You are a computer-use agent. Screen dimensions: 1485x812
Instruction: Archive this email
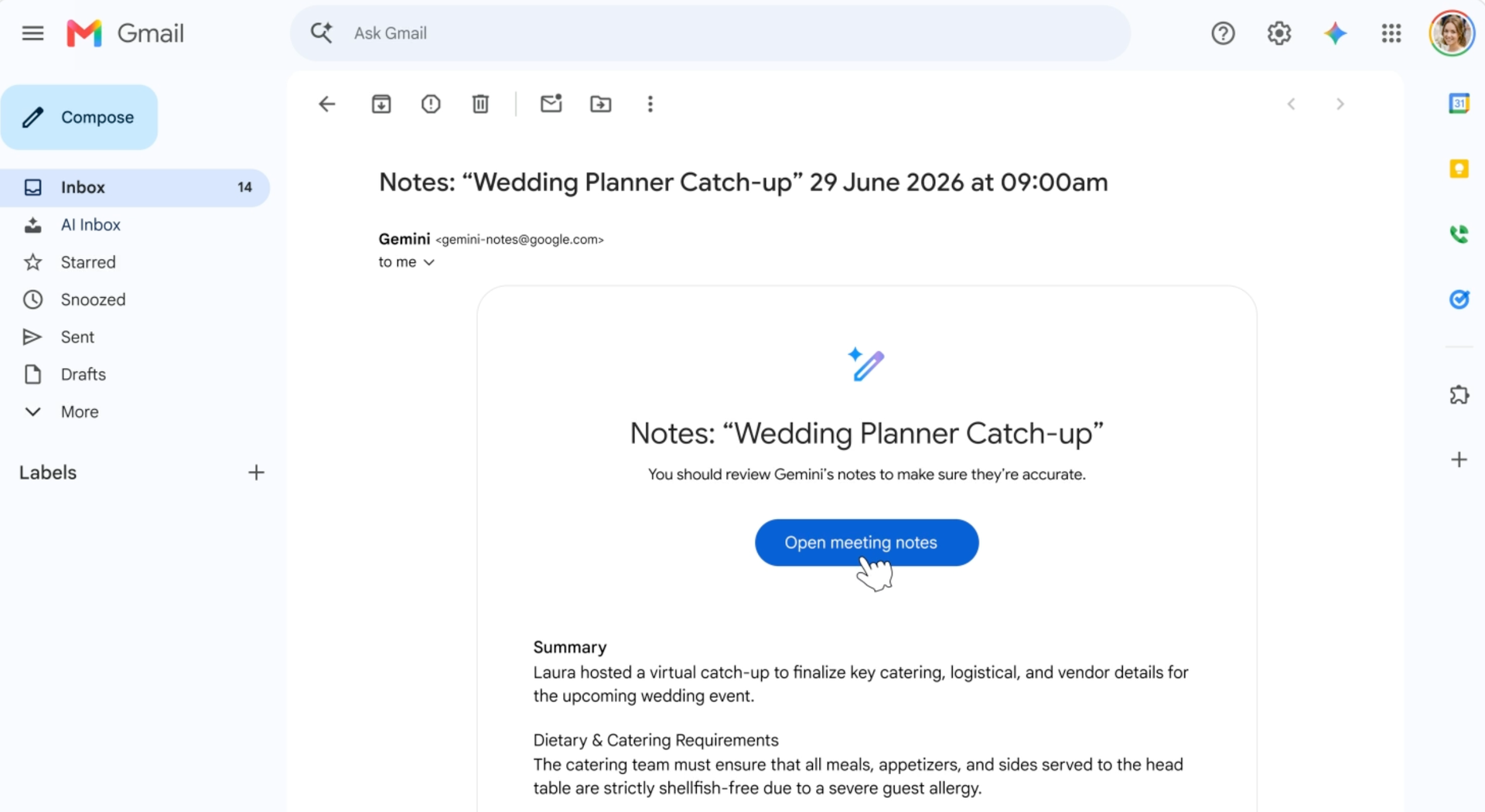(381, 104)
